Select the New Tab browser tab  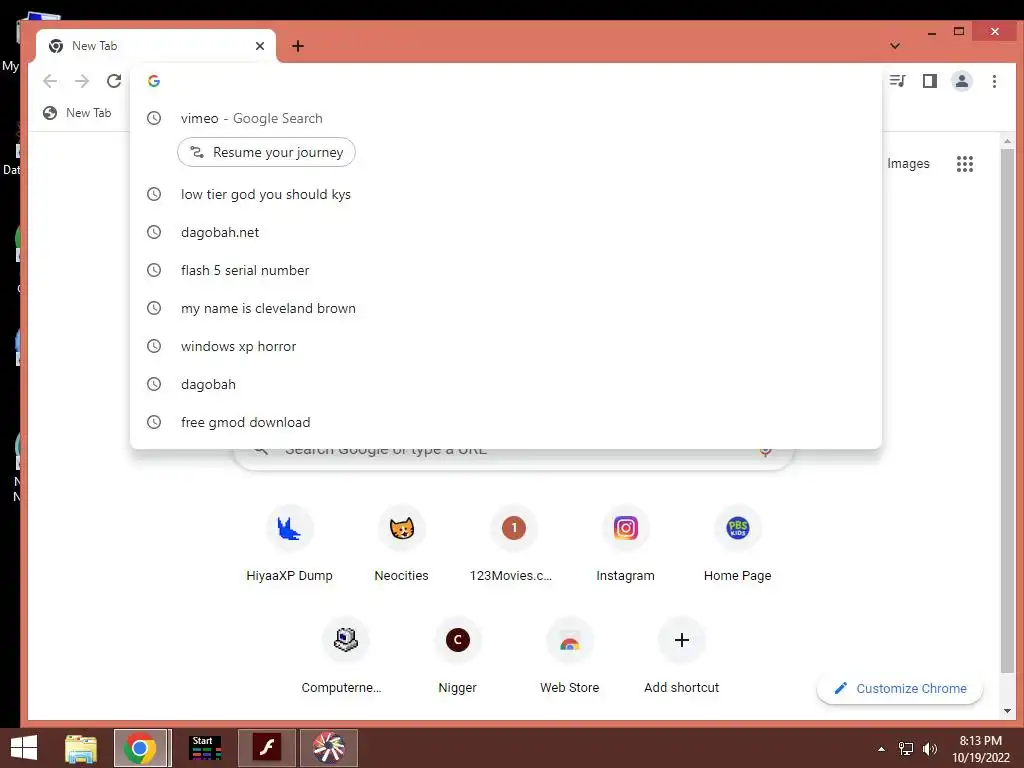(155, 46)
